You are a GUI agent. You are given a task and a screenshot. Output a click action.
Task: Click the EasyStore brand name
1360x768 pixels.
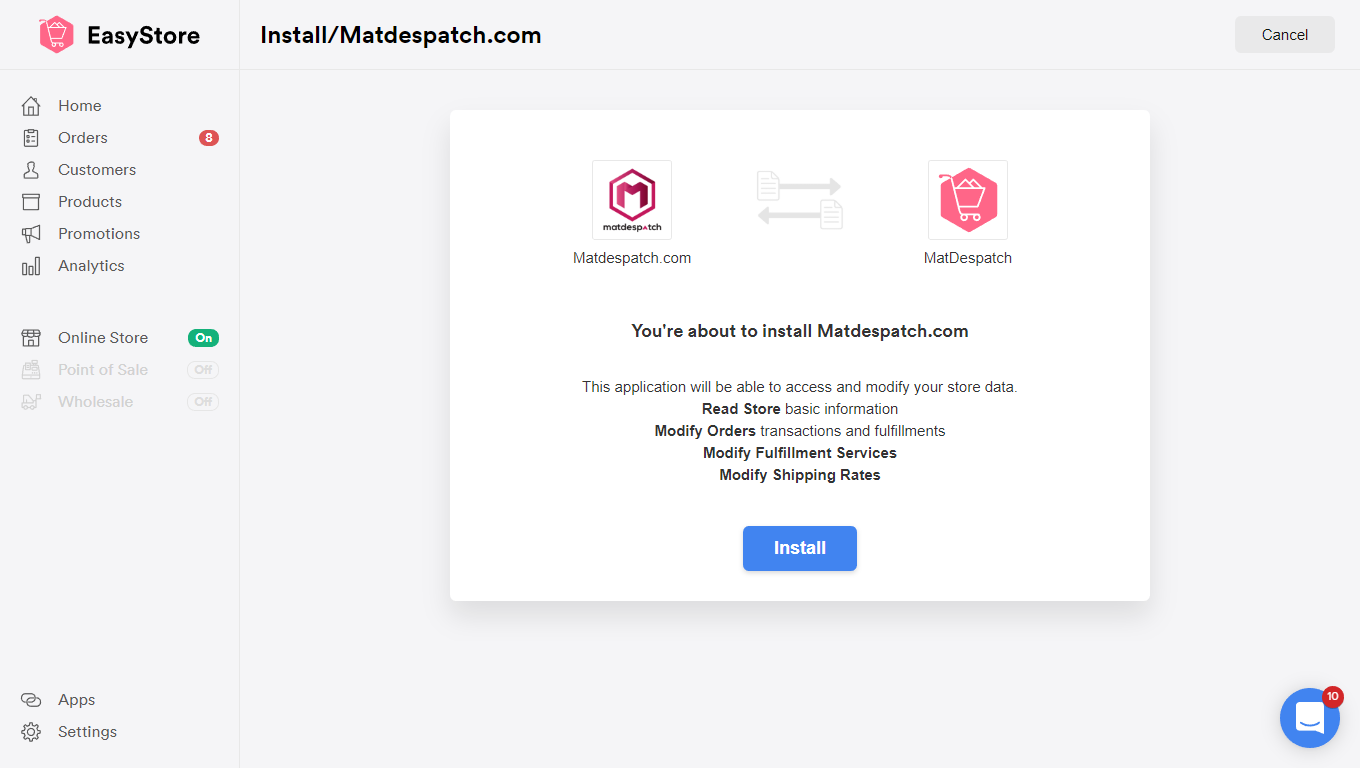pos(143,36)
